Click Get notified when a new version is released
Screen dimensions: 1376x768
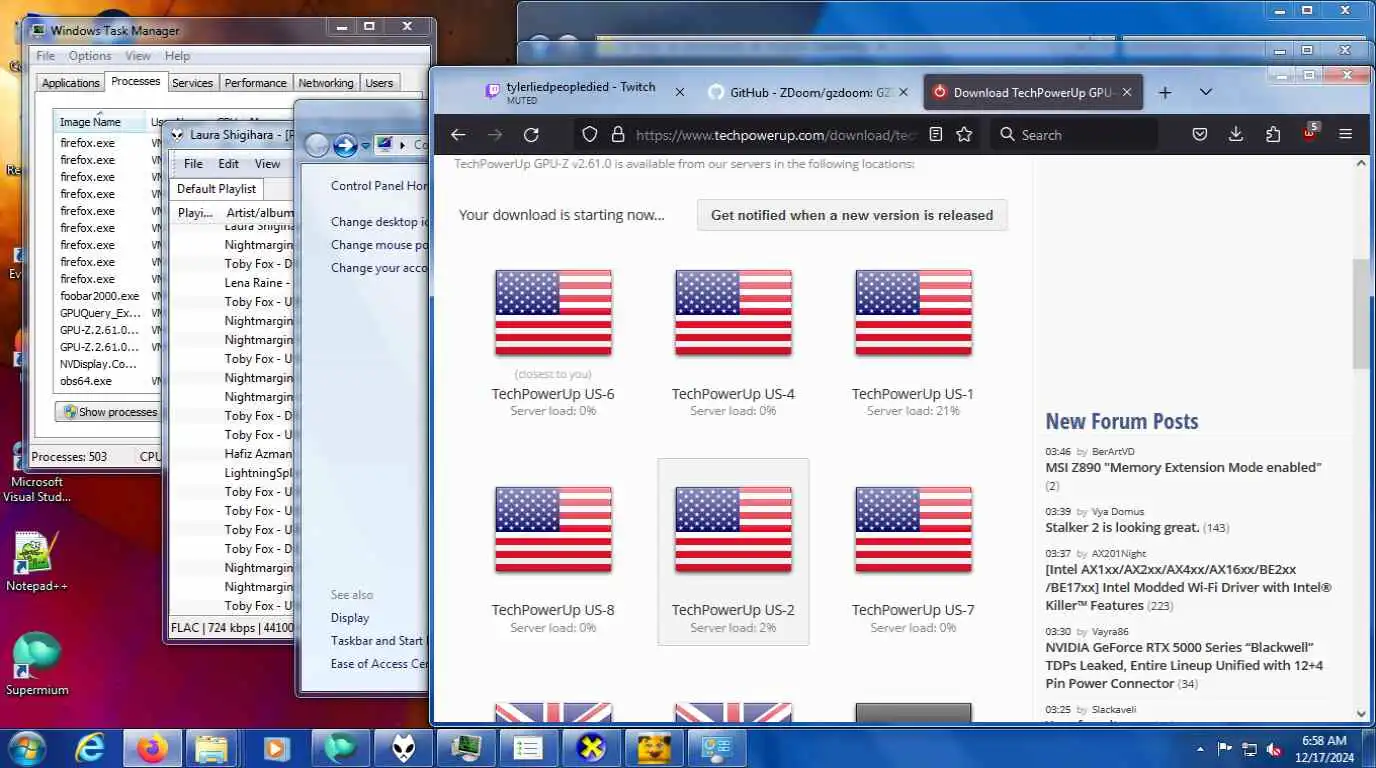852,215
